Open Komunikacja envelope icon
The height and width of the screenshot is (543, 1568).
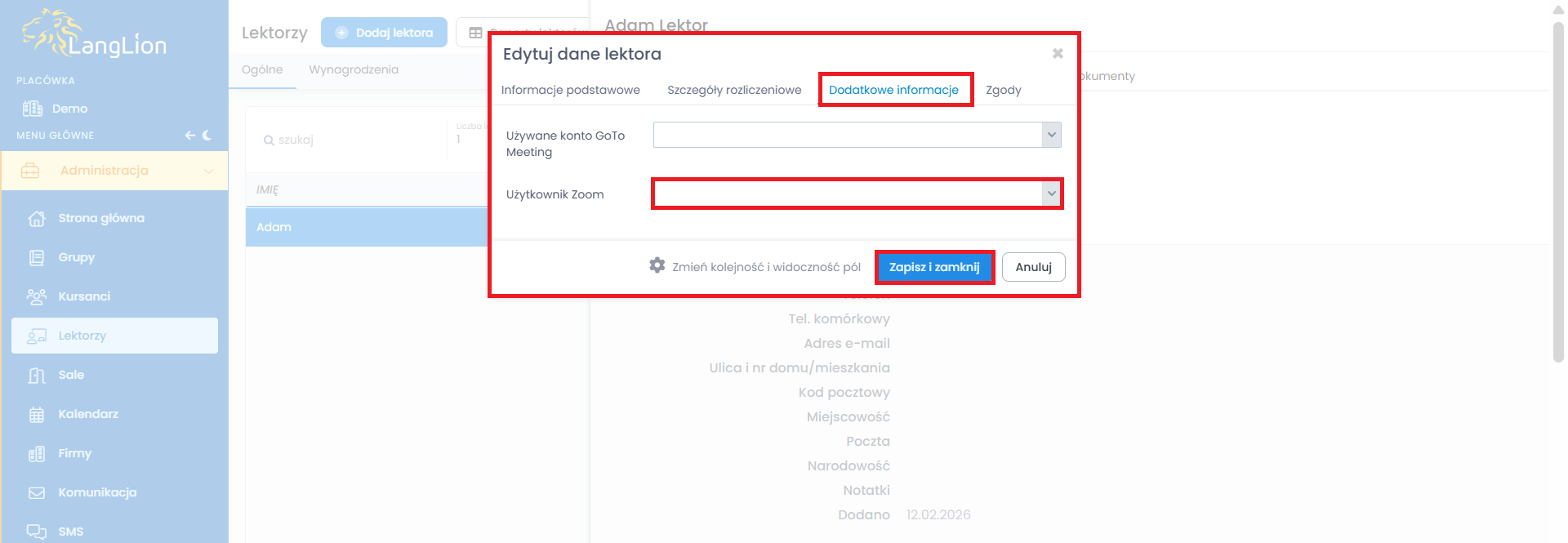[37, 493]
